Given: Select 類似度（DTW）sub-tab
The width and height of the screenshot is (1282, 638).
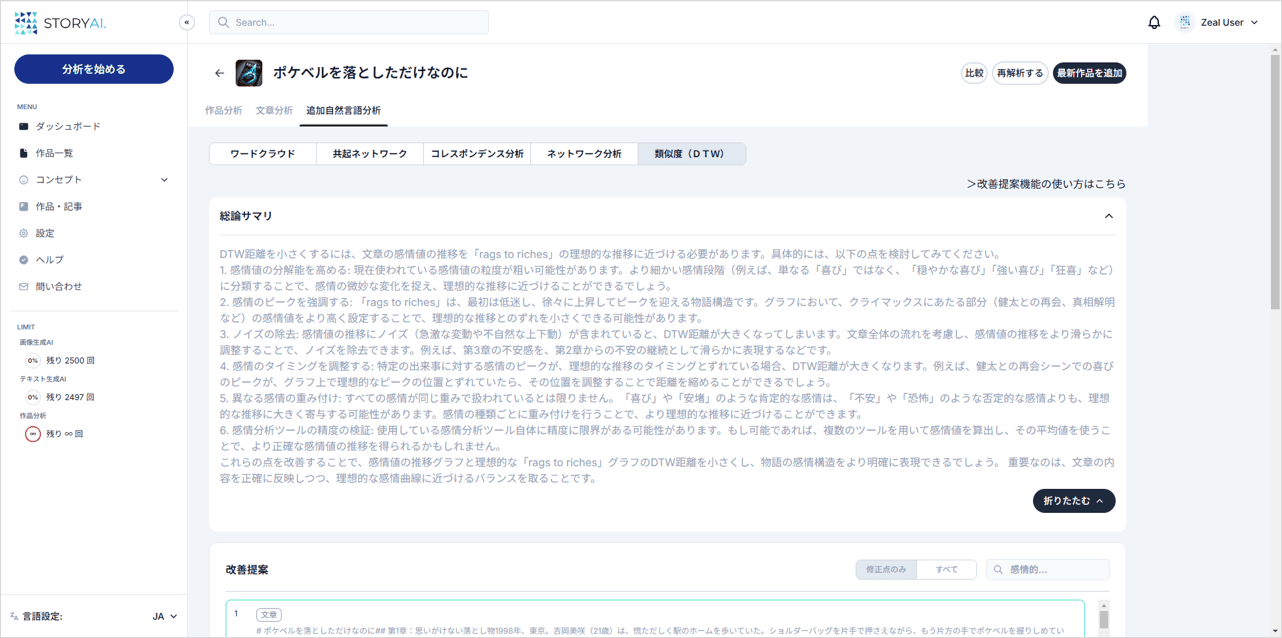Looking at the screenshot, I should point(691,154).
